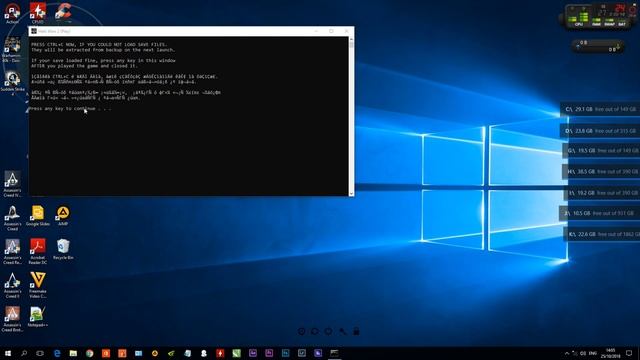The width and height of the screenshot is (640, 360).
Task: Maximize the console window
Action: point(331,31)
